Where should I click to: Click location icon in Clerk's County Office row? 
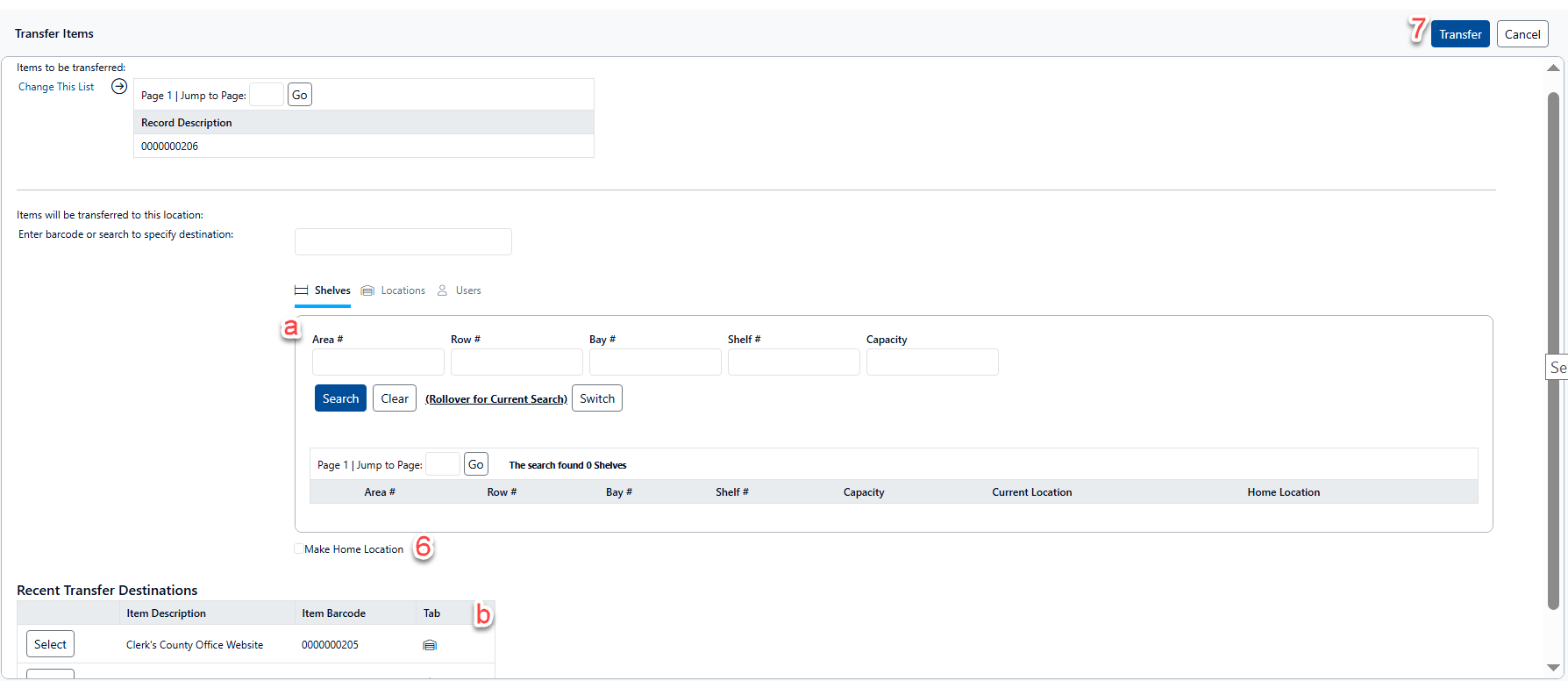click(430, 645)
